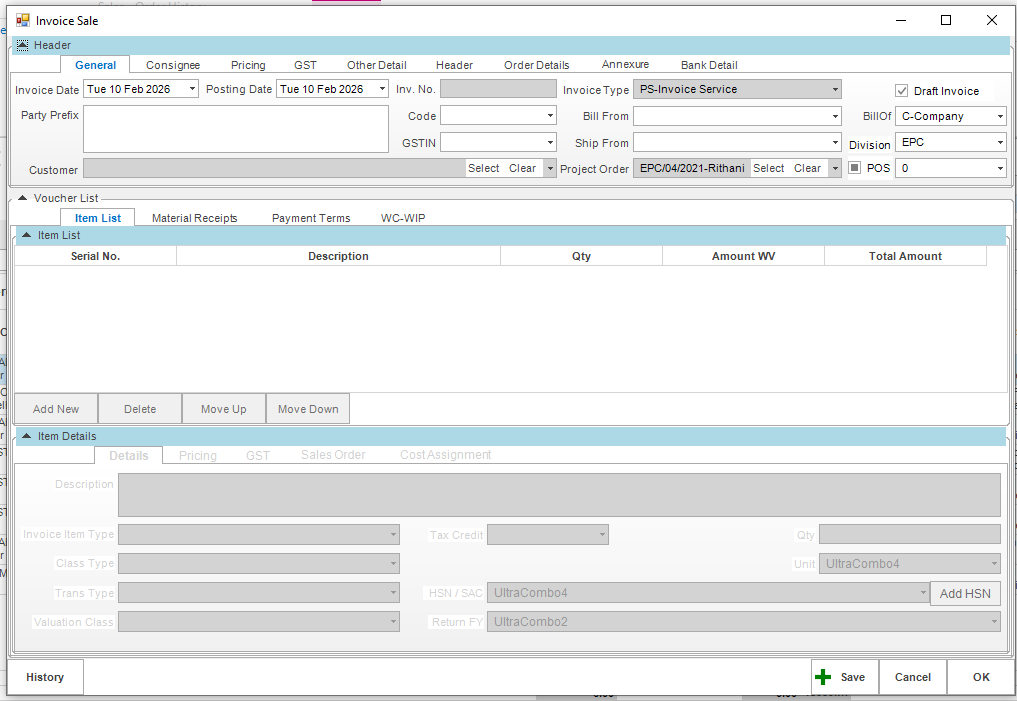Collapse the Item Details panel

click(x=26, y=436)
